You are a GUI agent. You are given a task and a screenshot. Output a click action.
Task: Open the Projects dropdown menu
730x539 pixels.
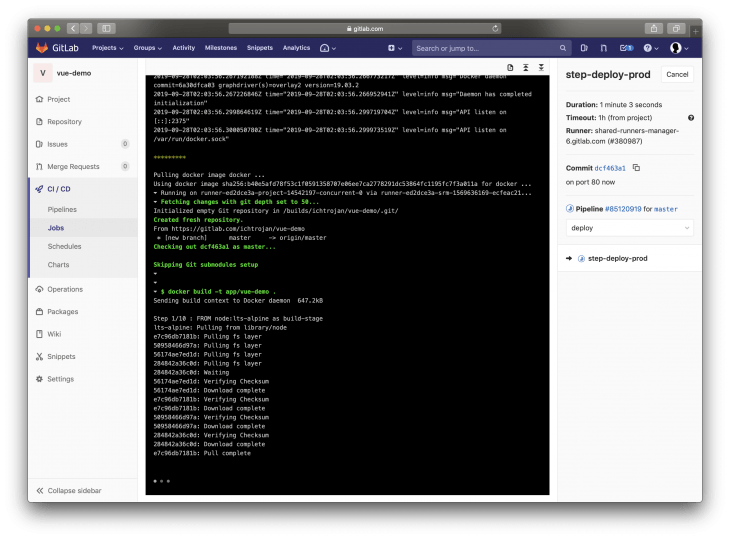(107, 47)
